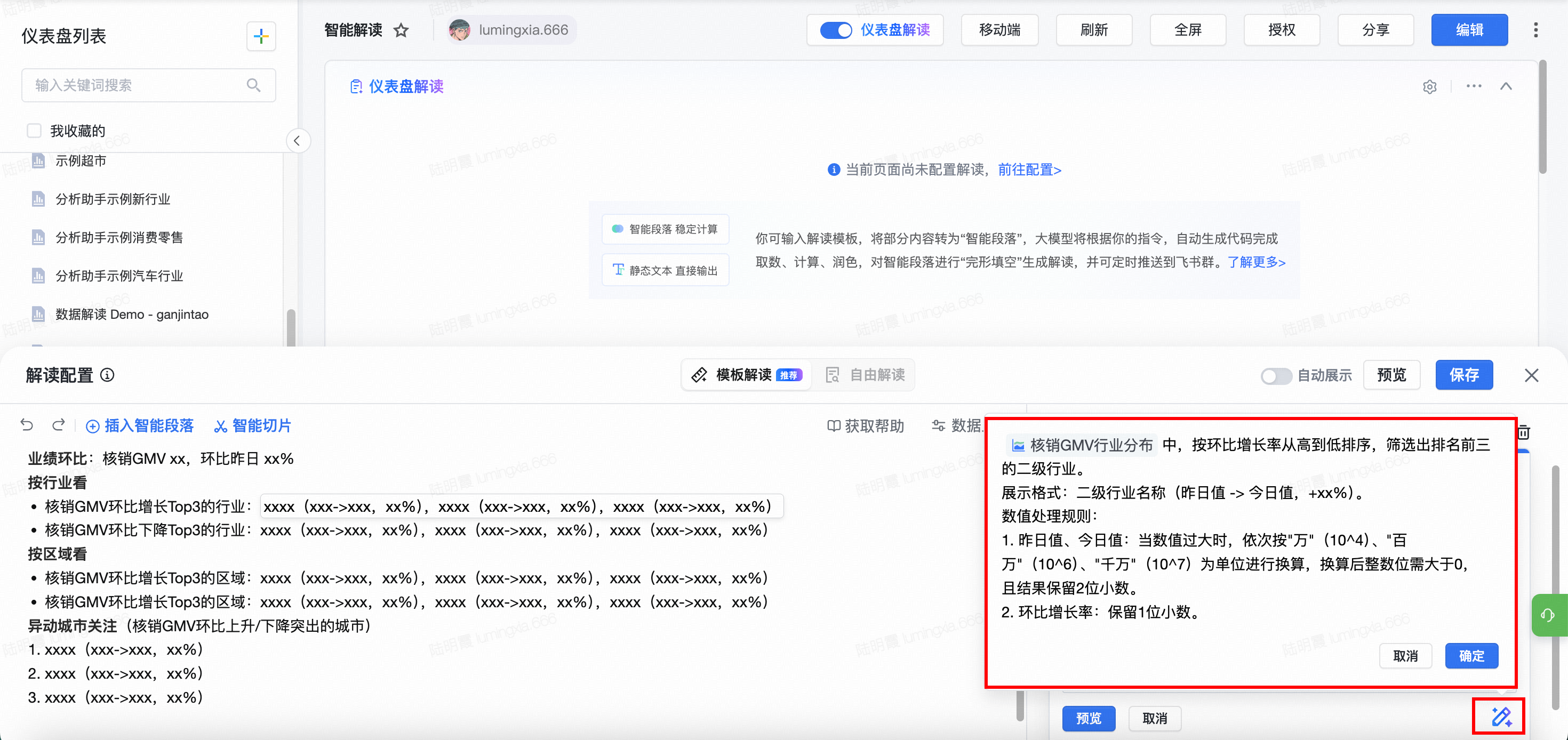Check the 我收藏的 checkbox

click(x=34, y=131)
